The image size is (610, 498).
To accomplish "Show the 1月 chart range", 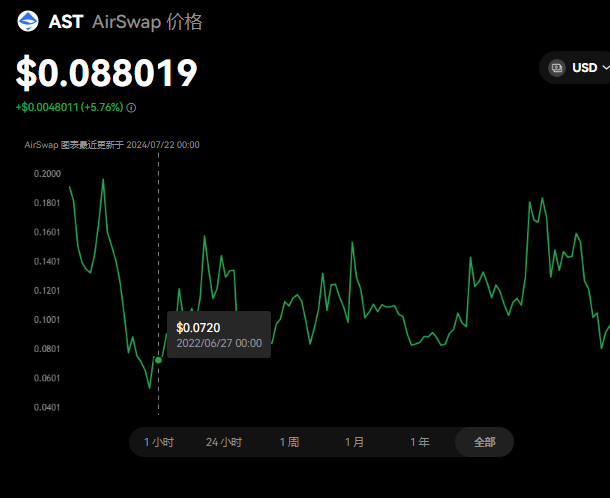I will tap(354, 442).
